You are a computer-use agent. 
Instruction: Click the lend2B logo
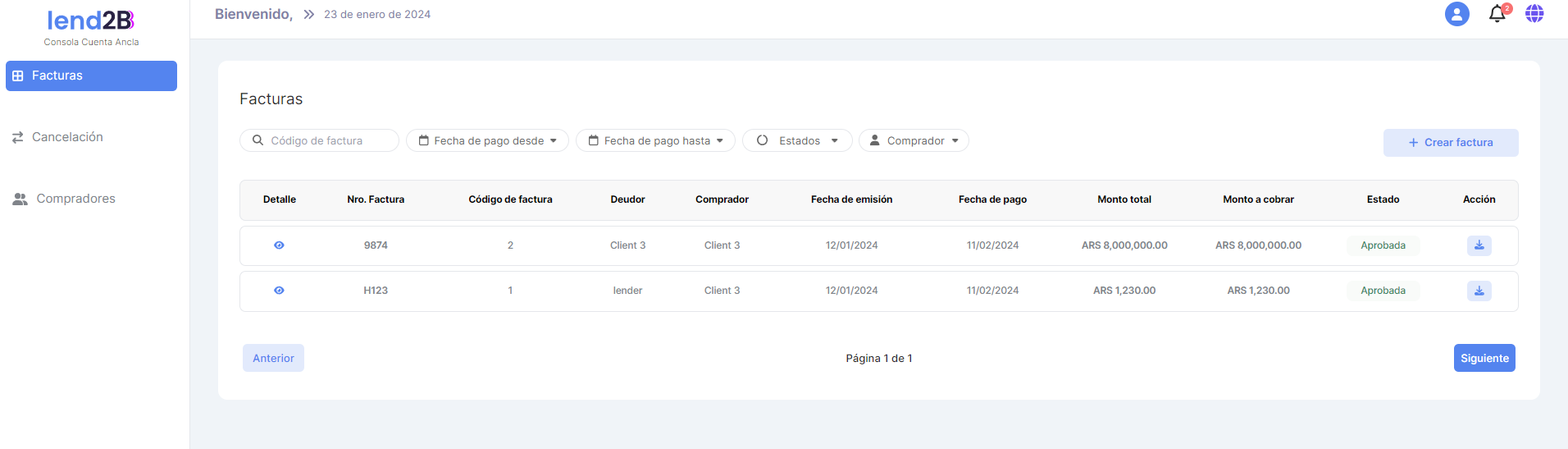pos(91,21)
